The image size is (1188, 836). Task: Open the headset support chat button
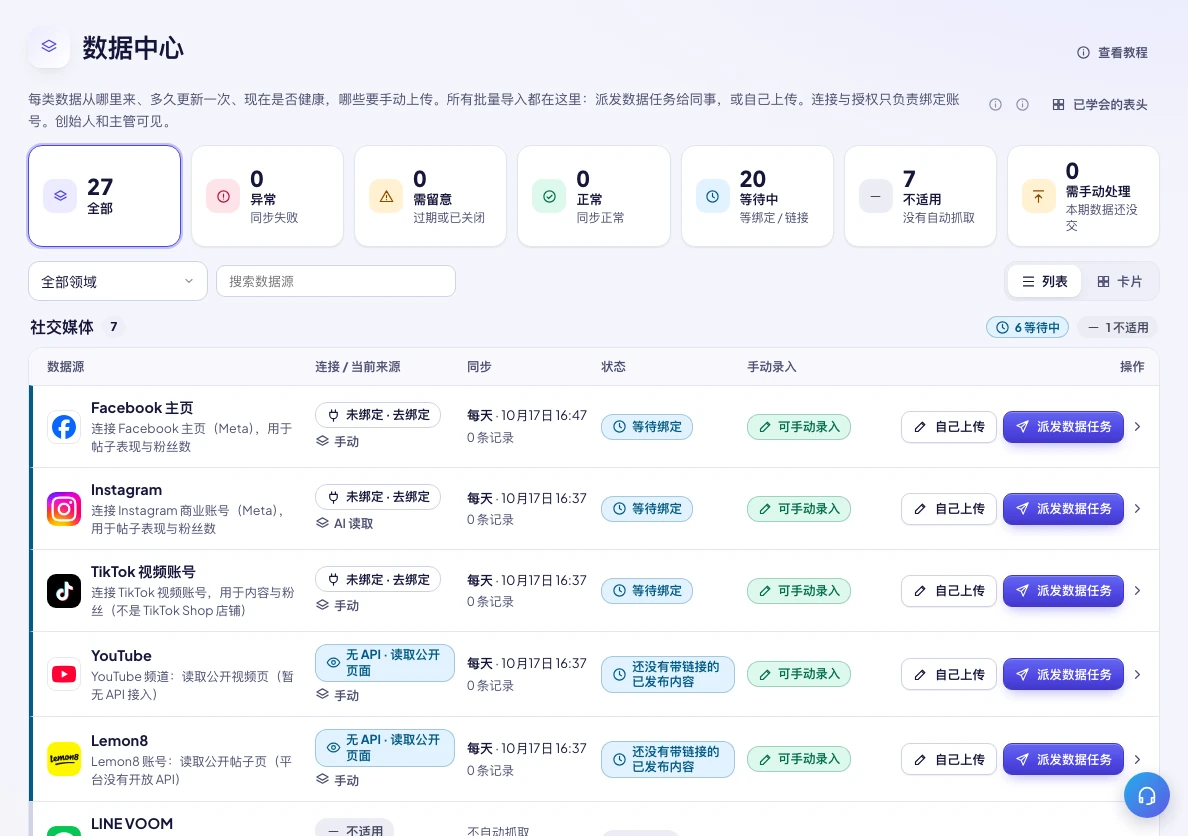[x=1146, y=795]
